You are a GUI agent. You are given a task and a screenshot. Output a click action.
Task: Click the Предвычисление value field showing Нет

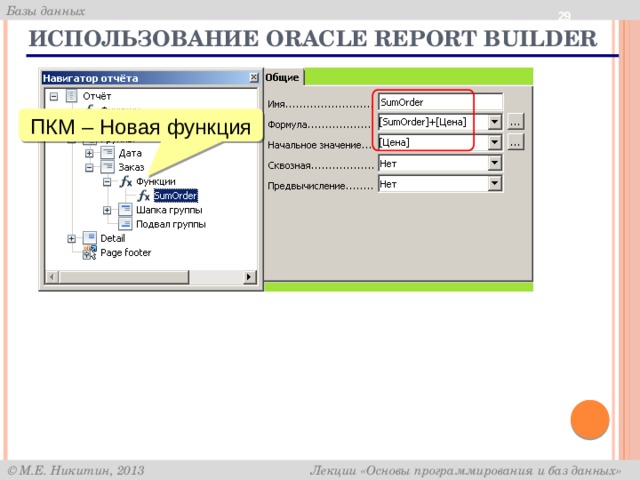point(433,184)
